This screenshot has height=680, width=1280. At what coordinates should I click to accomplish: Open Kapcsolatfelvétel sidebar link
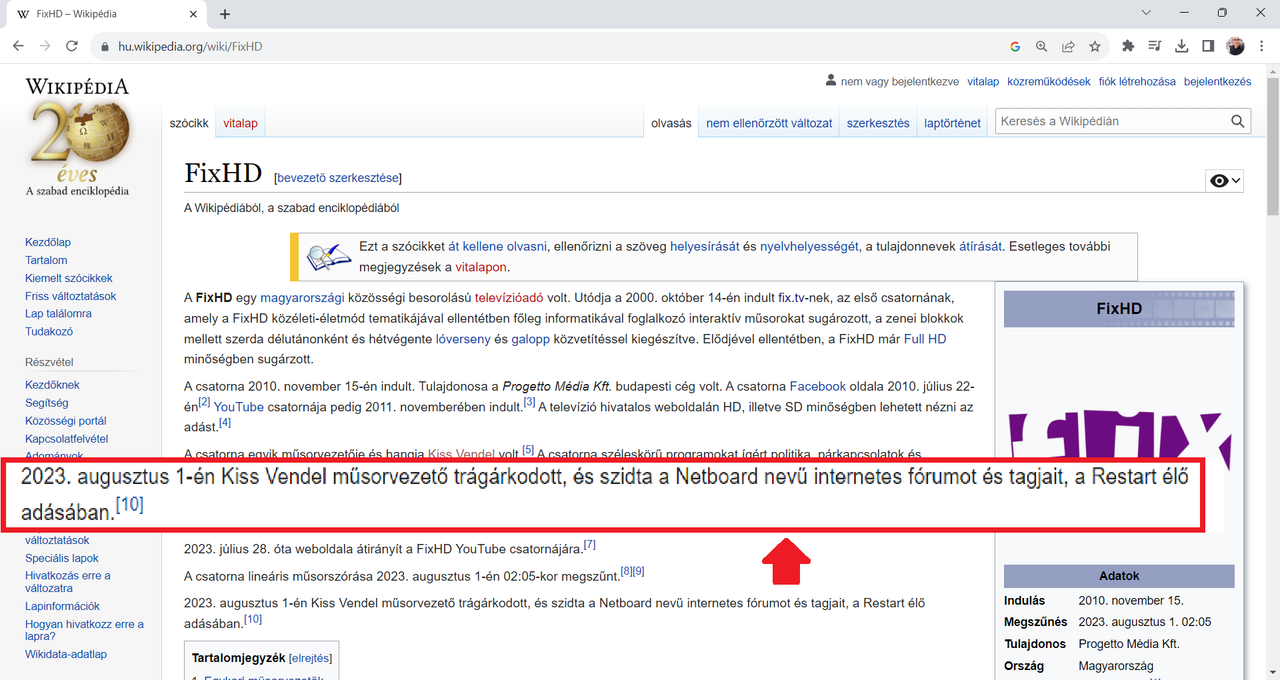[66, 439]
